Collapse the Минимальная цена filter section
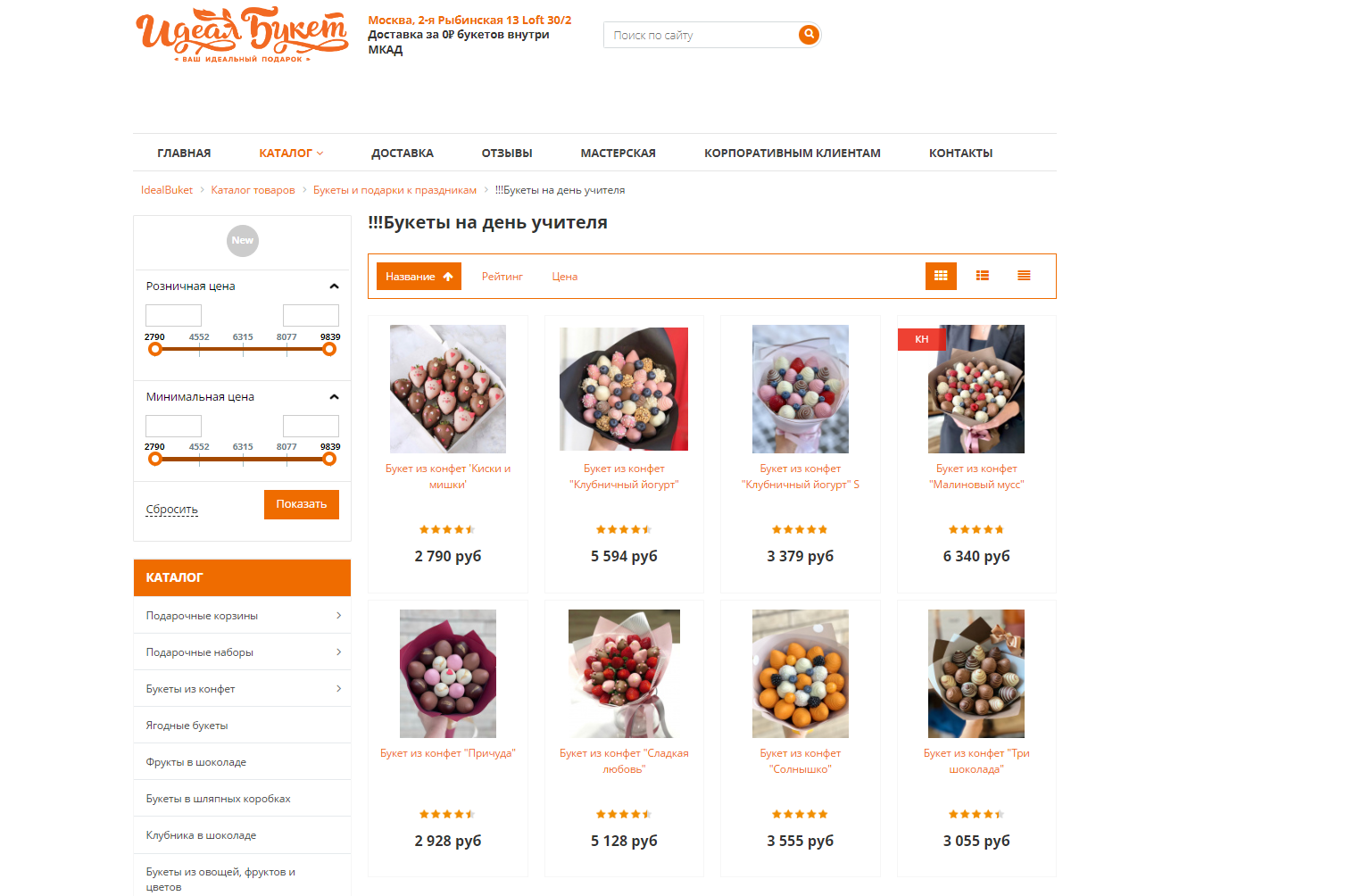The image size is (1370, 896). coord(334,397)
